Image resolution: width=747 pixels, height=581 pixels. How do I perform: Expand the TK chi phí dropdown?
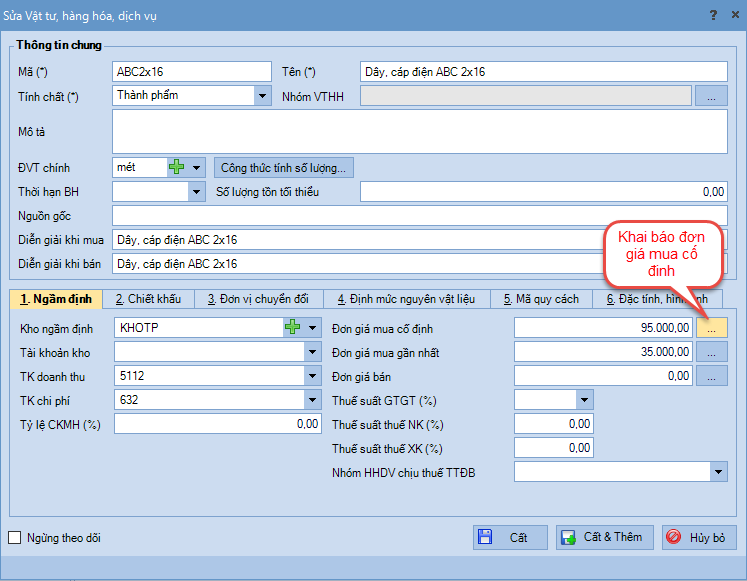click(x=312, y=400)
